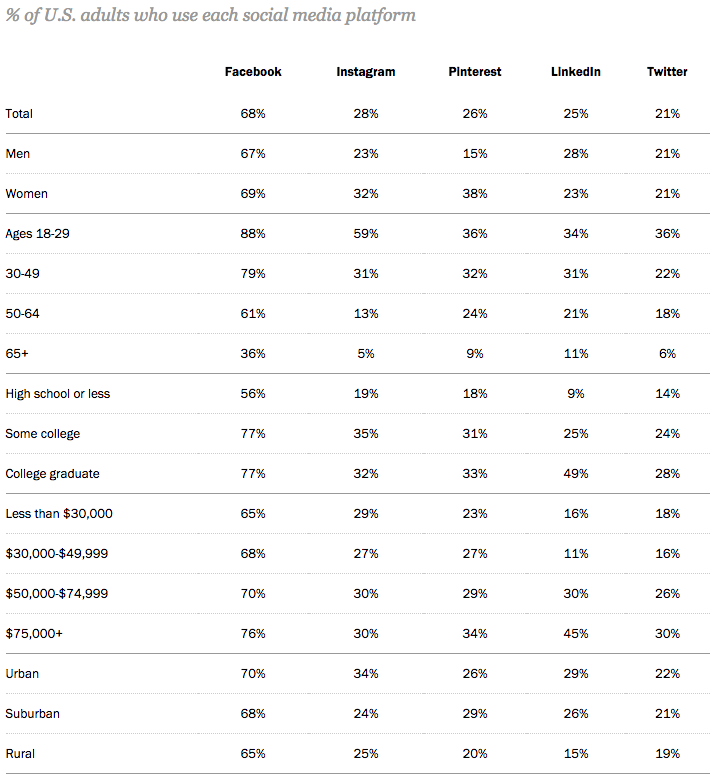
Task: Click the chart title about U.S. adults
Action: (x=211, y=15)
